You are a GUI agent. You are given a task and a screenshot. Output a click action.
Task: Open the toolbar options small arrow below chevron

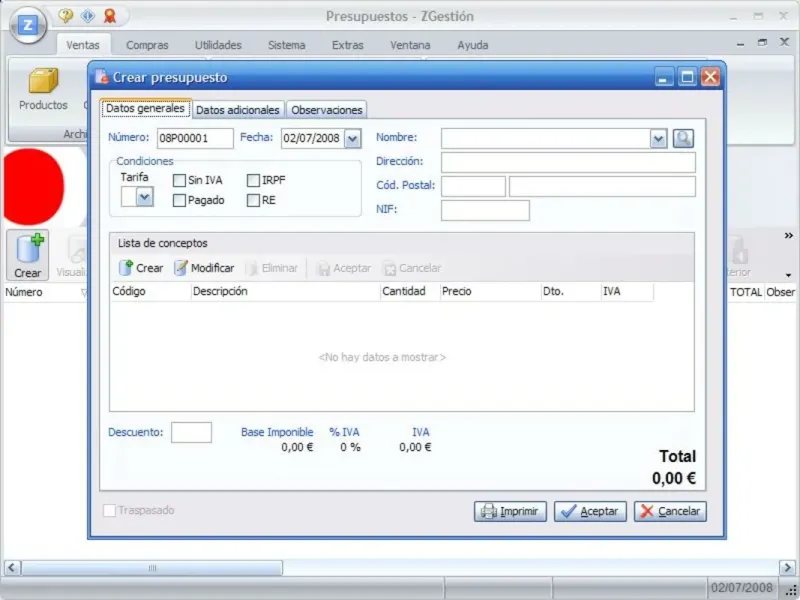point(788,276)
